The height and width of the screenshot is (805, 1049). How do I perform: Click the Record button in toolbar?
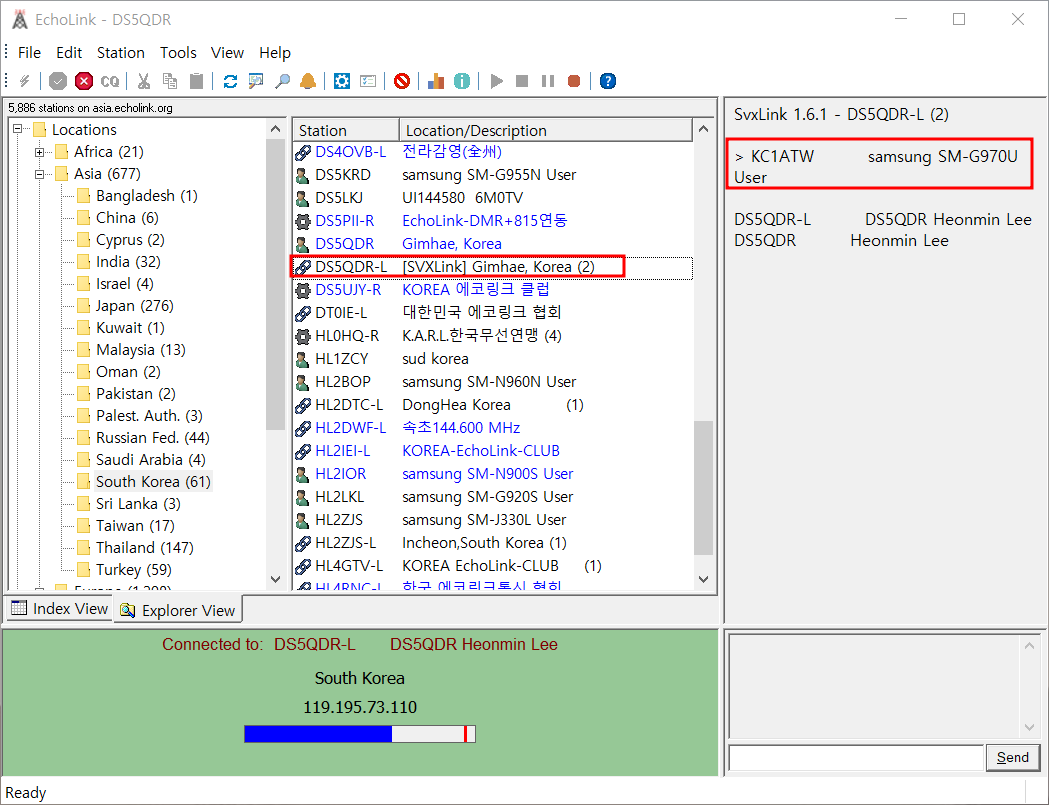[574, 81]
